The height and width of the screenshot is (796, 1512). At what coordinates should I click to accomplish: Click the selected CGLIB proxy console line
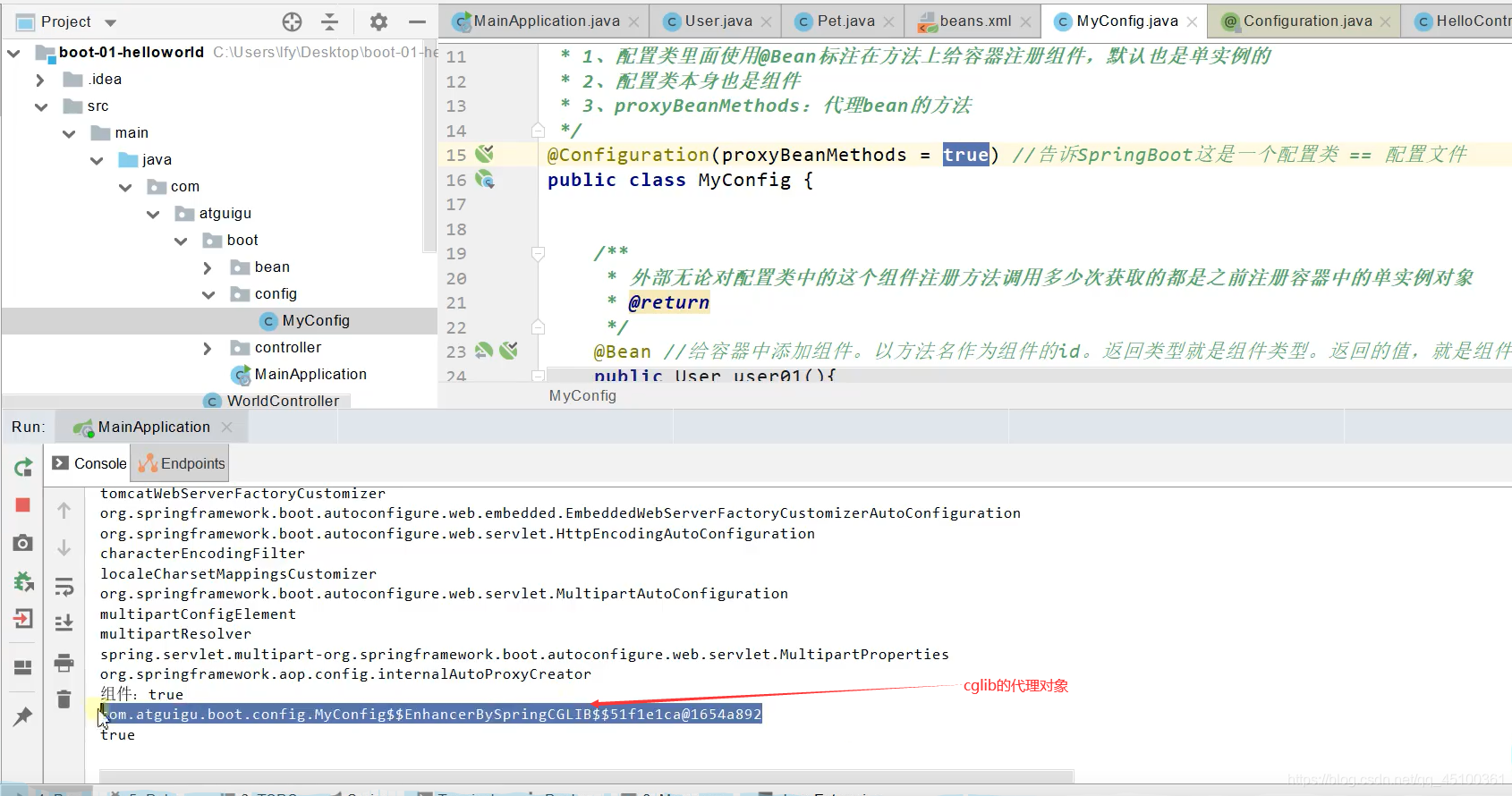coord(430,714)
